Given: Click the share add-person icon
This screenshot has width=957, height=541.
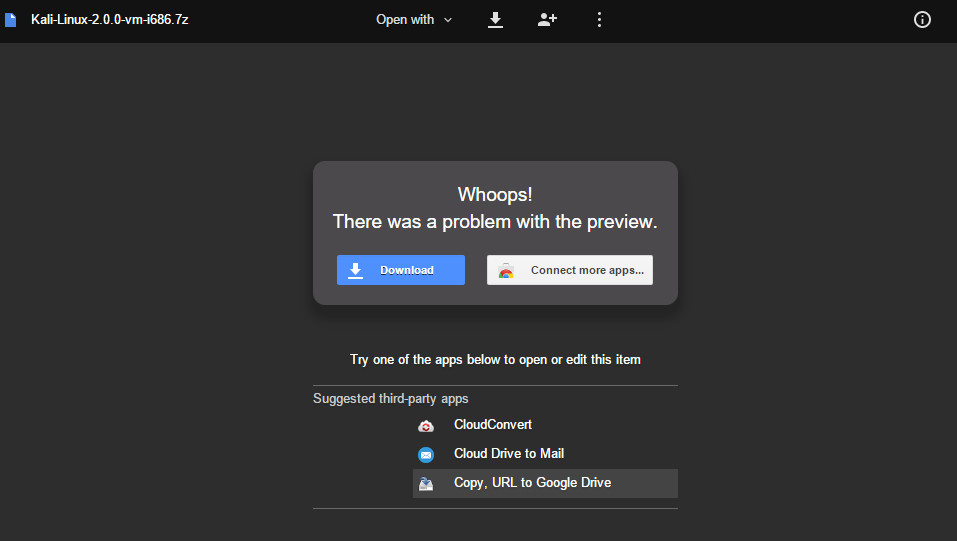Looking at the screenshot, I should pos(547,20).
